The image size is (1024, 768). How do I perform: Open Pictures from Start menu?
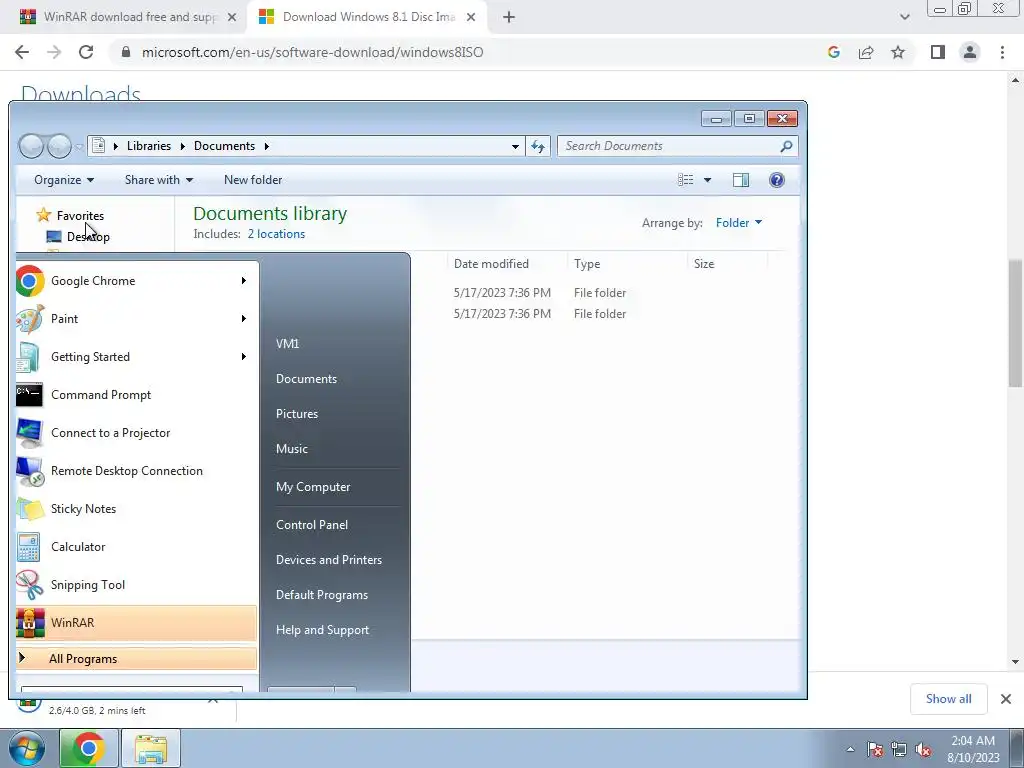point(296,414)
